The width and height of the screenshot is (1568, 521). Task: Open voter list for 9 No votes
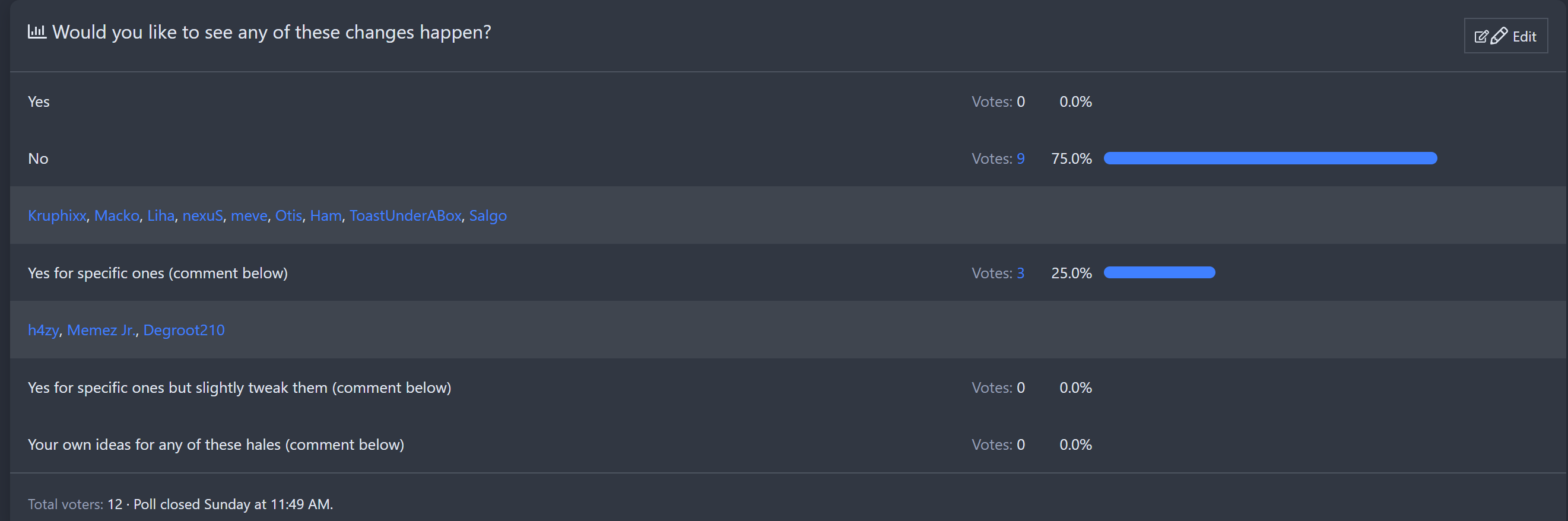(1020, 158)
